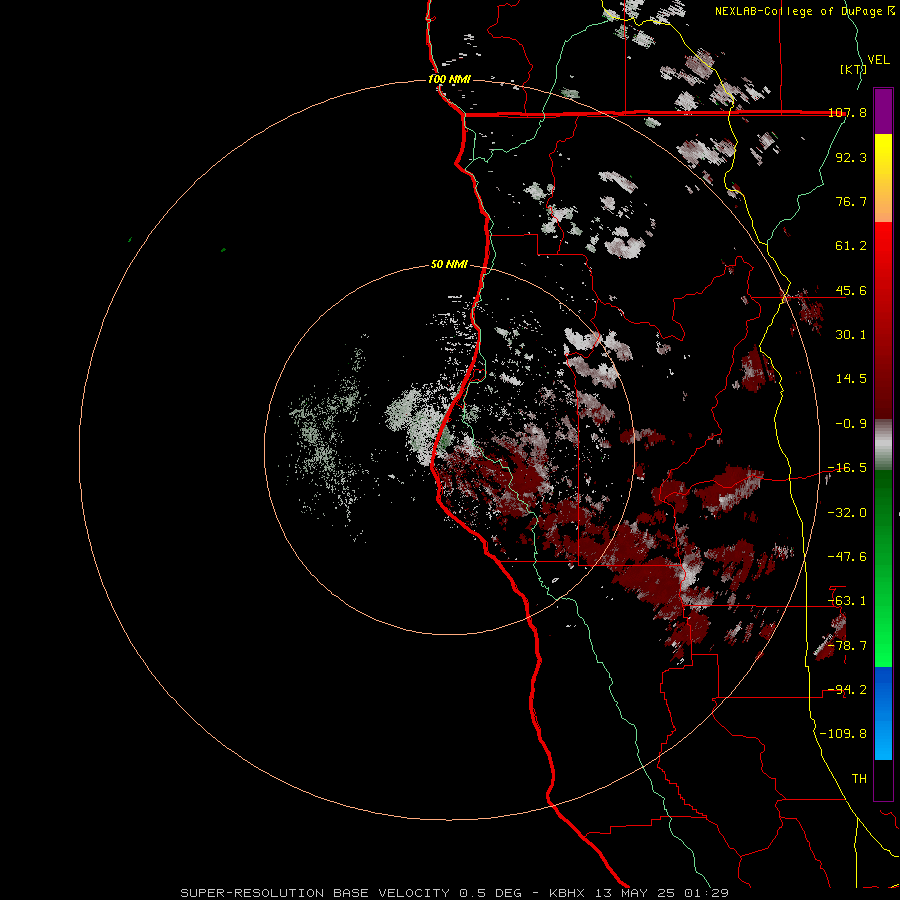The height and width of the screenshot is (900, 900).
Task: Click the -78.7 velocity scale value
Action: tap(848, 646)
